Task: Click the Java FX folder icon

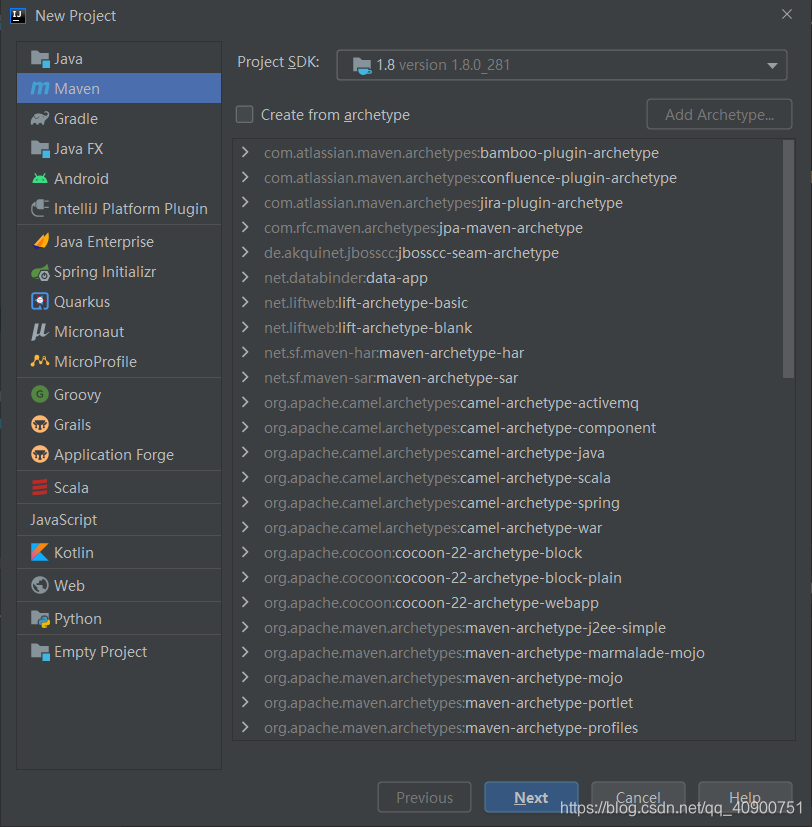Action: (x=40, y=149)
